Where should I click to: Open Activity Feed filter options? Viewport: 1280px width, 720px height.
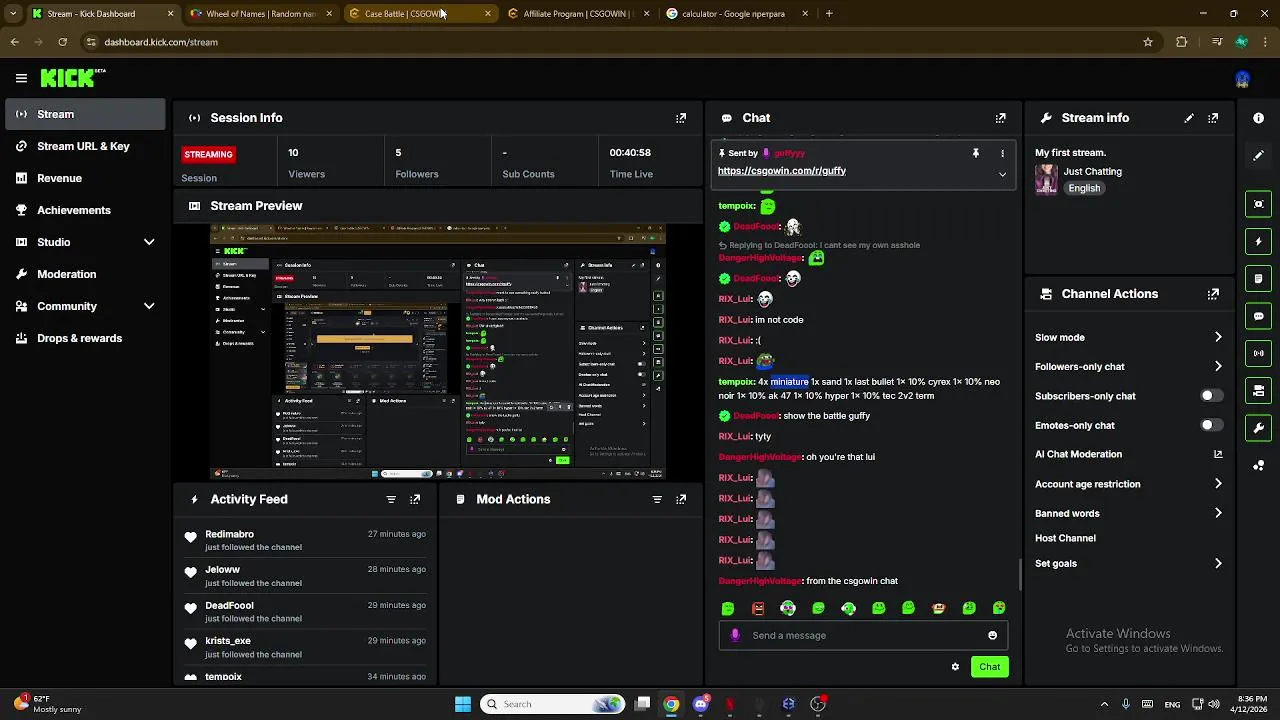click(391, 499)
